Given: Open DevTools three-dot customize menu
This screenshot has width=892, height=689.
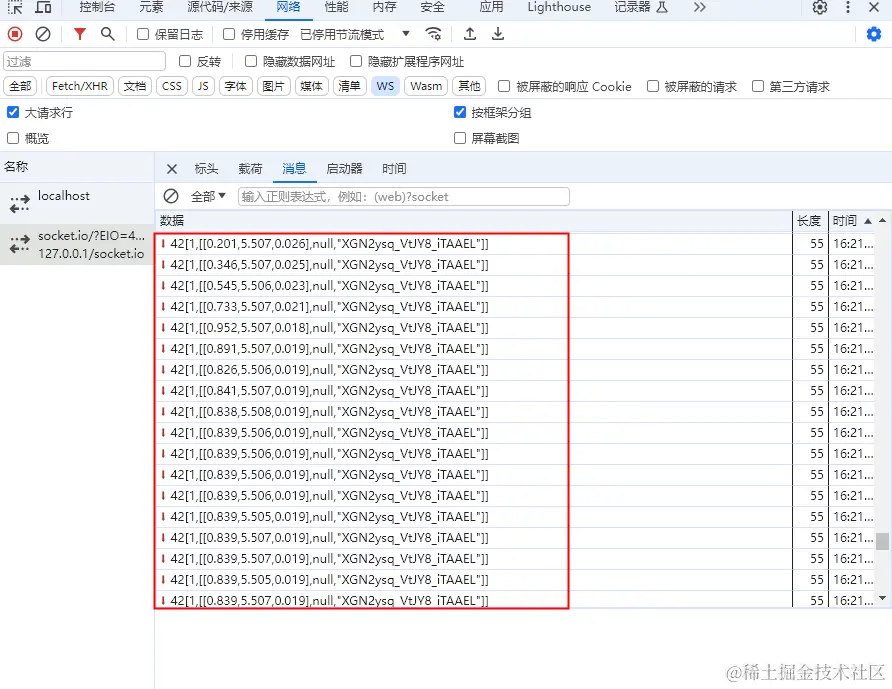Looking at the screenshot, I should coord(848,7).
